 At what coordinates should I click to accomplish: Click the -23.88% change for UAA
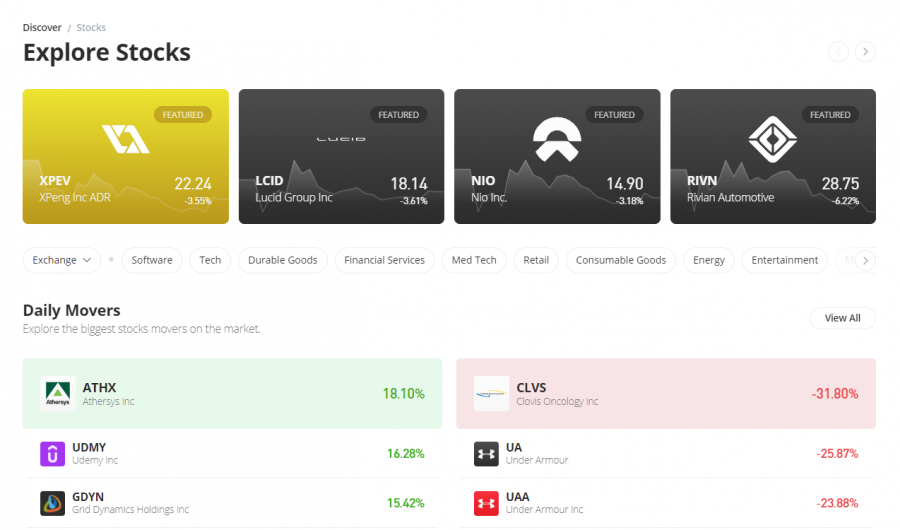[x=837, y=503]
